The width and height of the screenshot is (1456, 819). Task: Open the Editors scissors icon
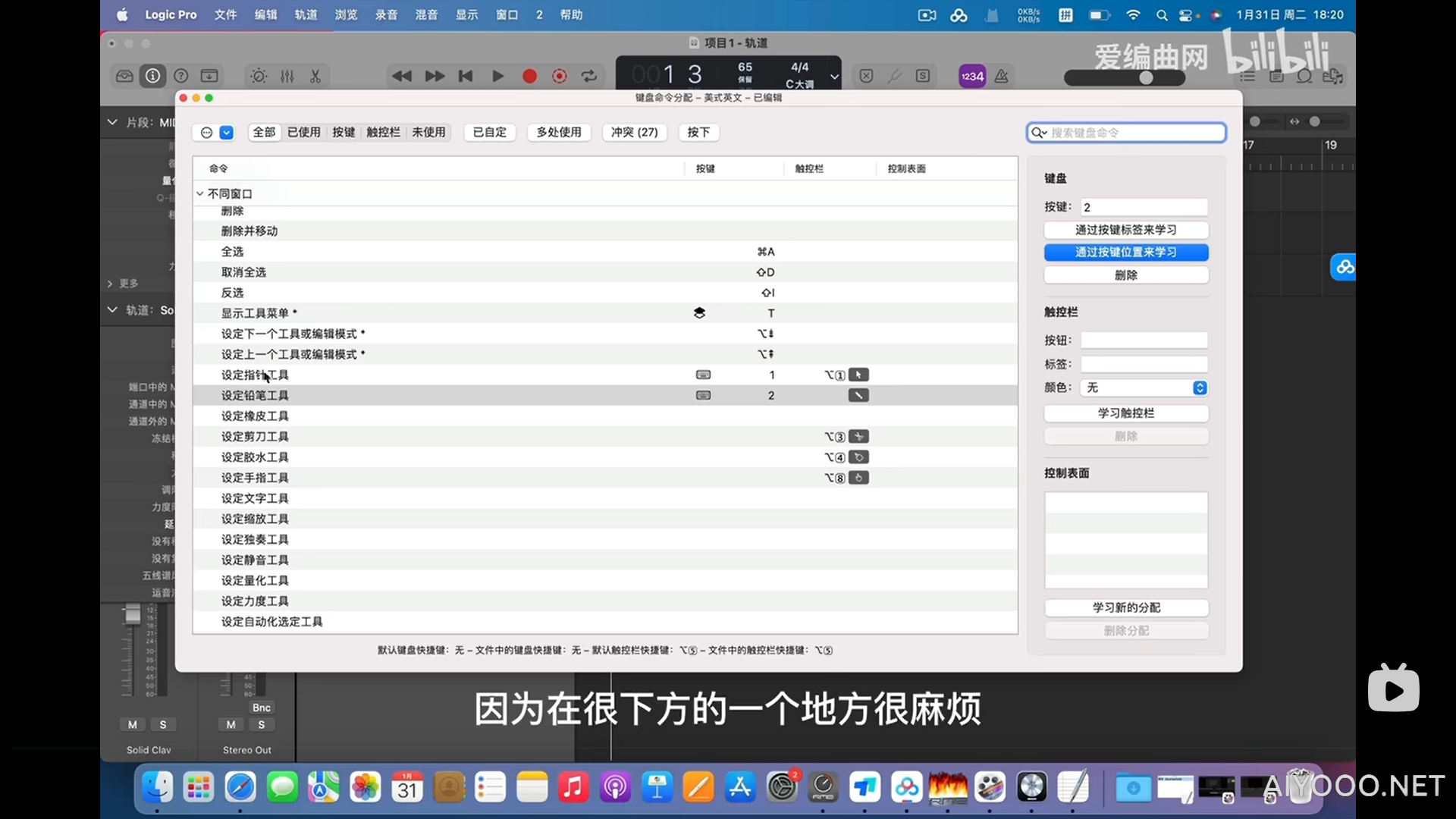(315, 76)
